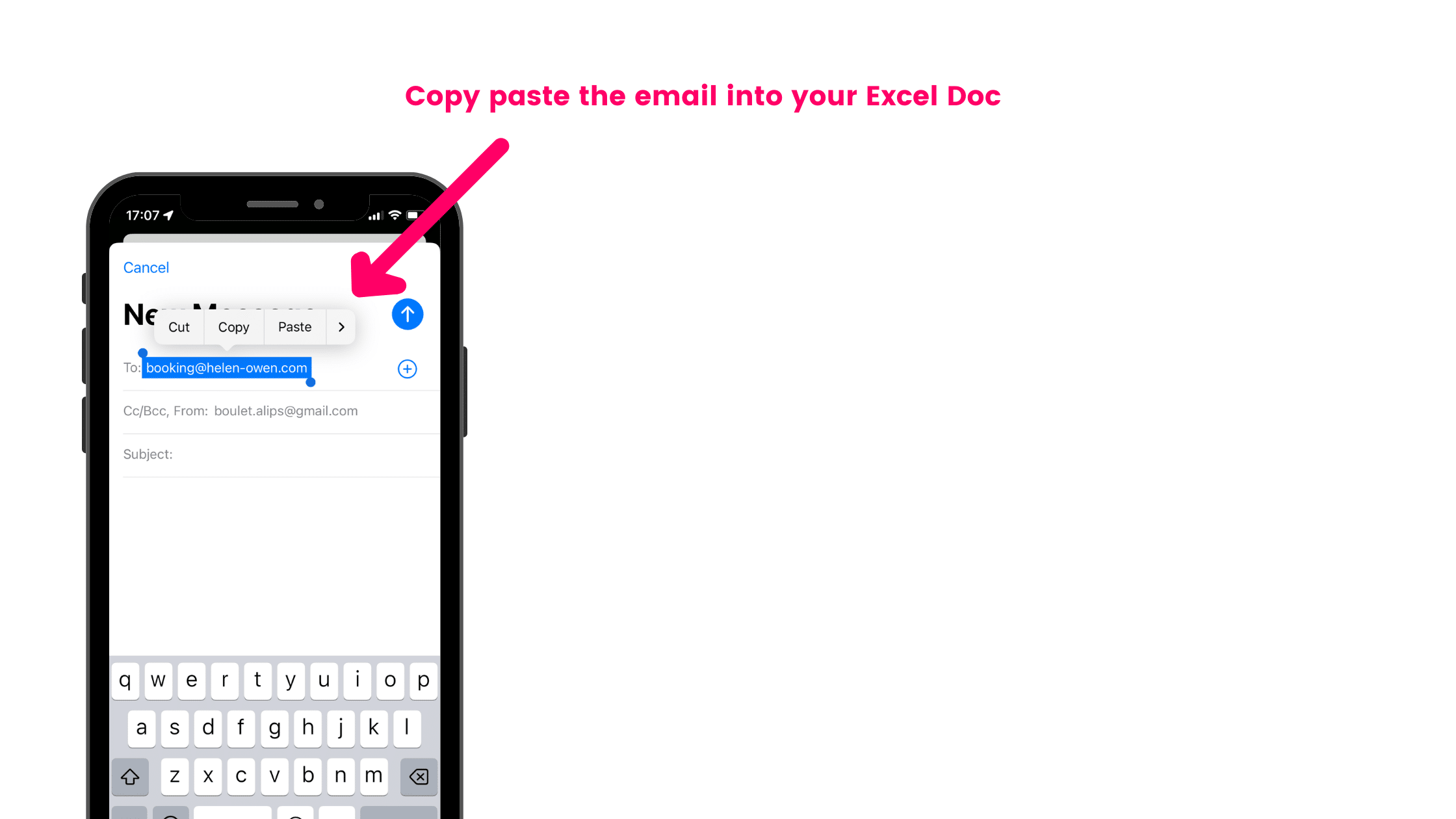The height and width of the screenshot is (819, 1456).
Task: Tap the backspace delete key
Action: 419,776
